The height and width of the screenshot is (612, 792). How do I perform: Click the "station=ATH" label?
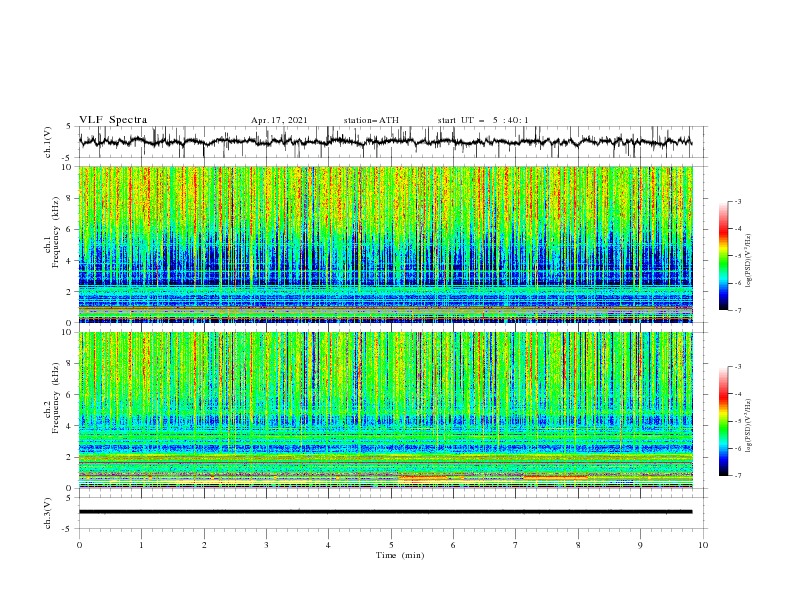click(371, 120)
